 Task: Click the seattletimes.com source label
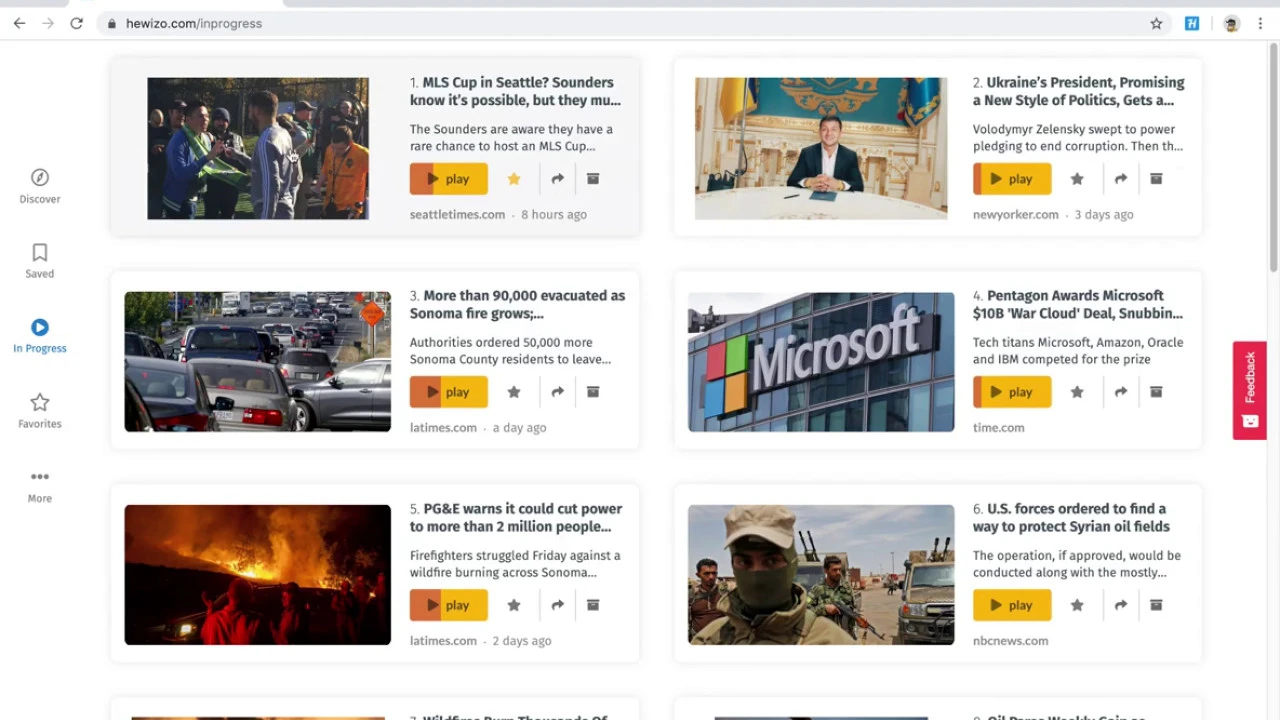click(457, 214)
